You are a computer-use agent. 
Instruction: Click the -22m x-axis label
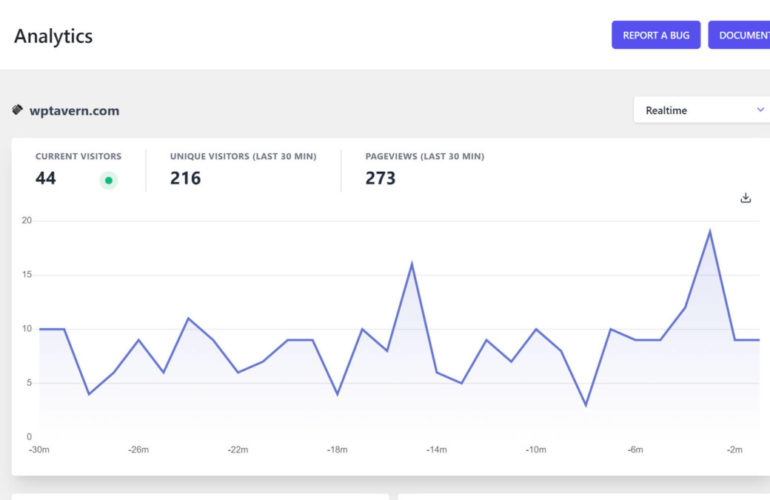[238, 450]
